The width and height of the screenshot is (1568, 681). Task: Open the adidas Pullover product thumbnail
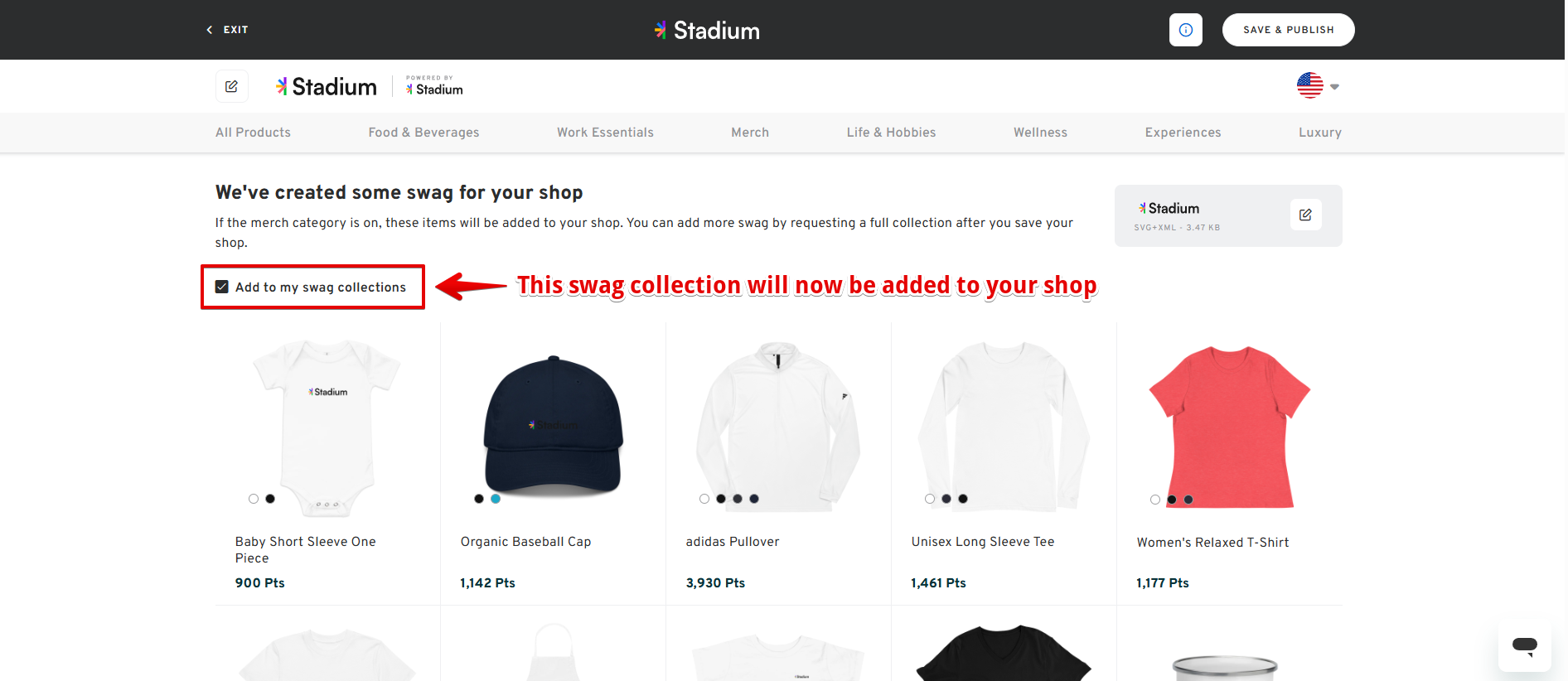[x=778, y=423]
